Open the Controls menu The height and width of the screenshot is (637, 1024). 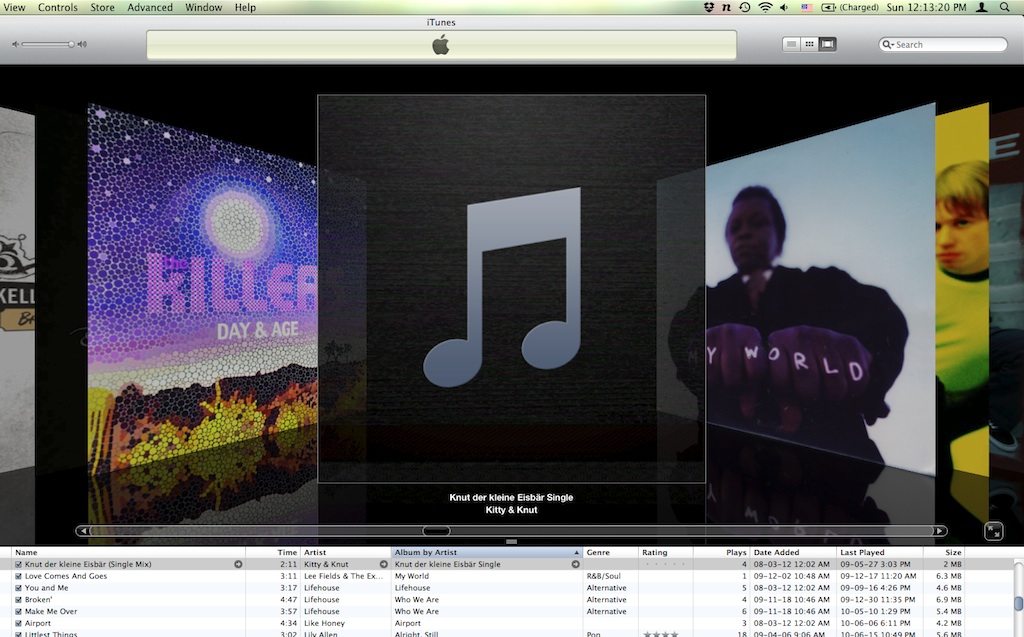(57, 7)
